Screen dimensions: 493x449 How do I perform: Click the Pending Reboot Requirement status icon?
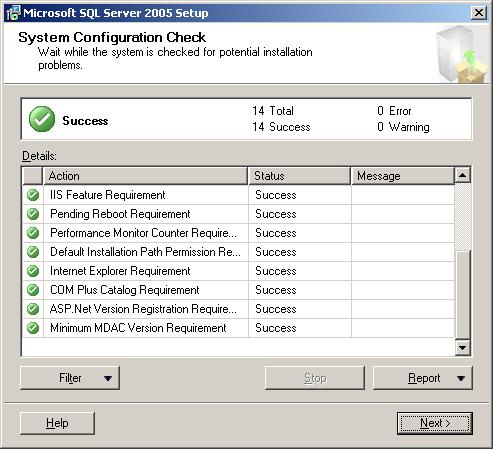pyautogui.click(x=33, y=214)
